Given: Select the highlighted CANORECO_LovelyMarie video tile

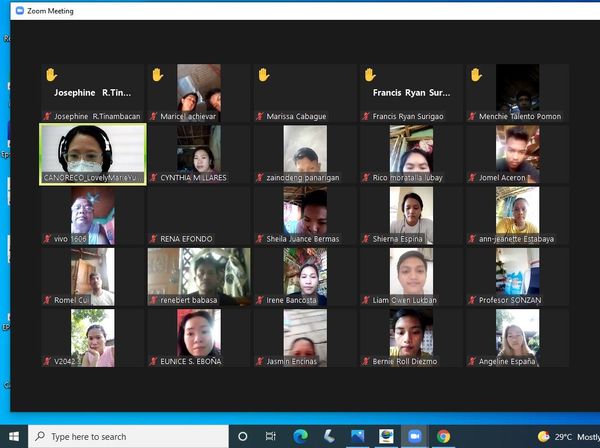Looking at the screenshot, I should click(92, 154).
